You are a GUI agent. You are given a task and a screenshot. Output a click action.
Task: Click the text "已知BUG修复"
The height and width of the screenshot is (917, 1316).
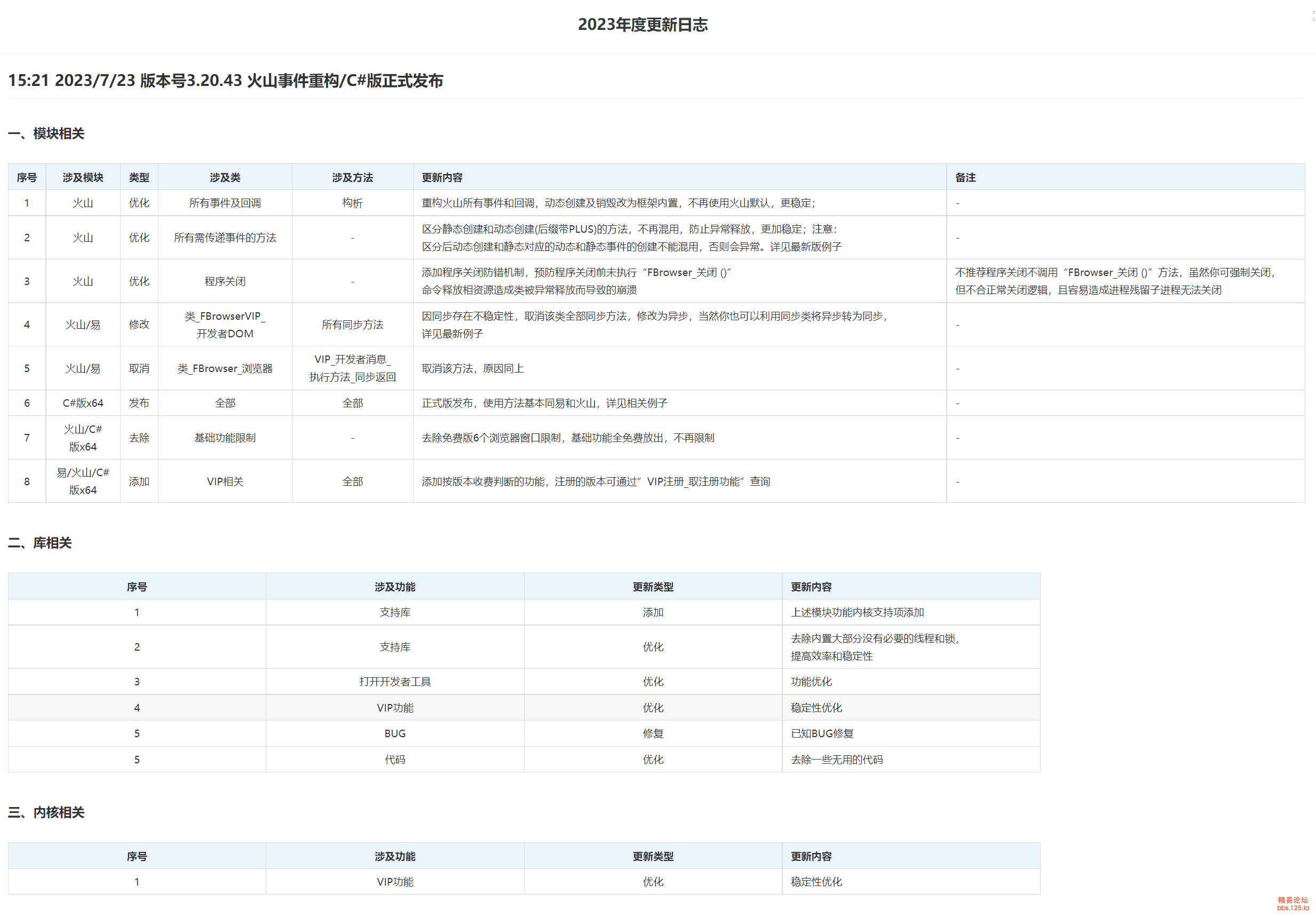coord(822,733)
